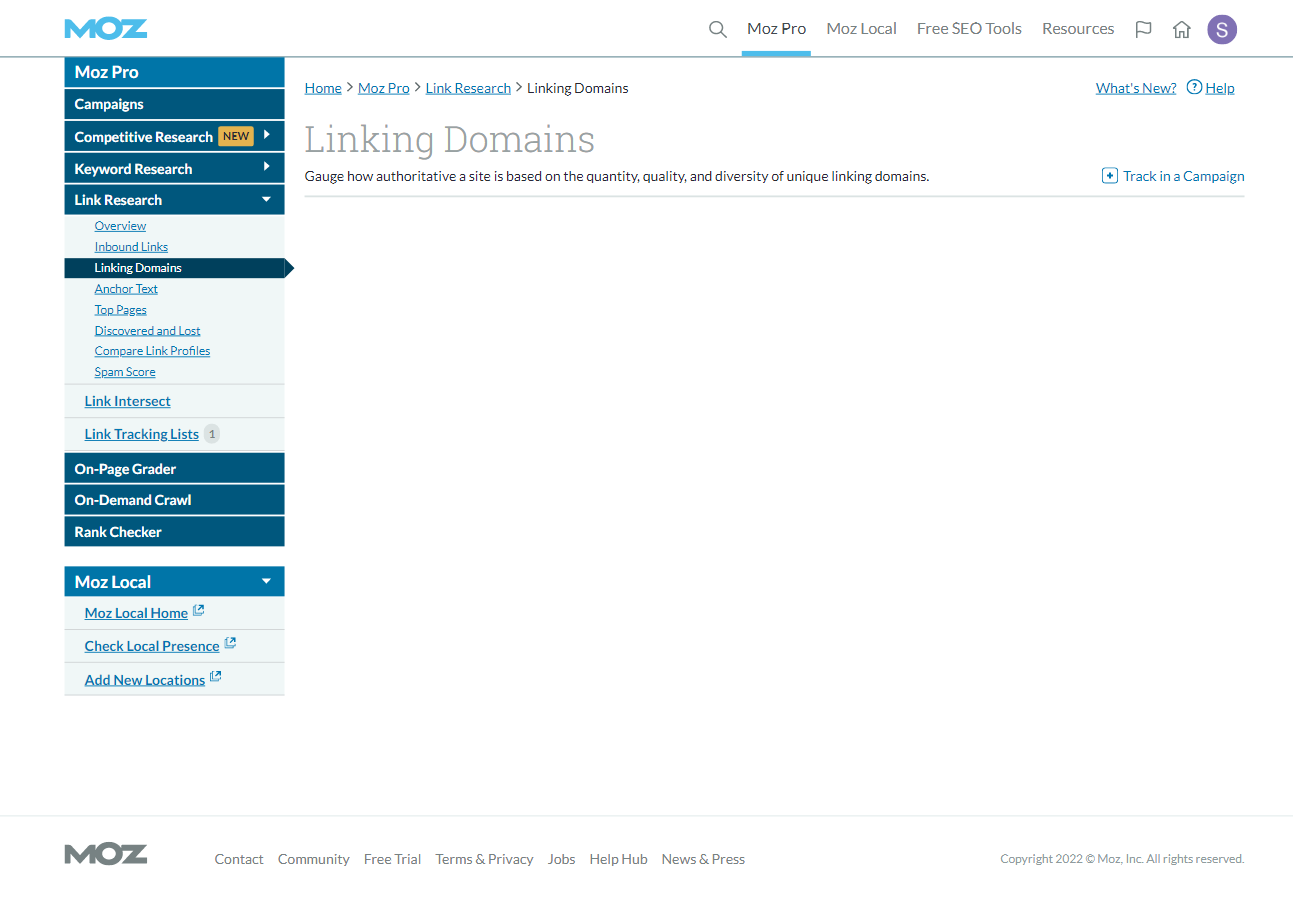The height and width of the screenshot is (910, 1293).
Task: Open Moz Local in top navigation
Action: click(x=861, y=29)
